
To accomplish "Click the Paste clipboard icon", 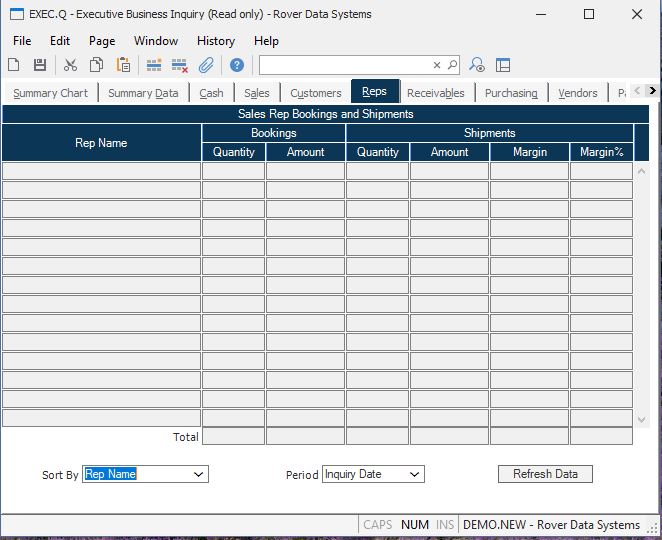I will point(123,65).
